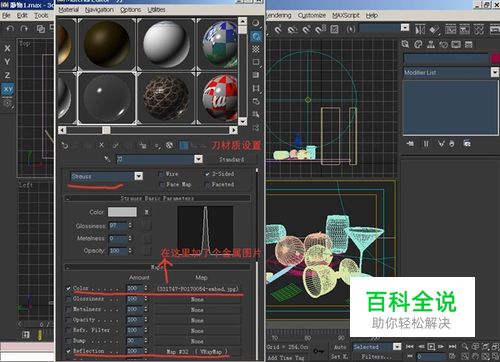Open the material name dropdown arrow
Image resolution: width=500 pixels, height=362 pixels.
(199, 159)
